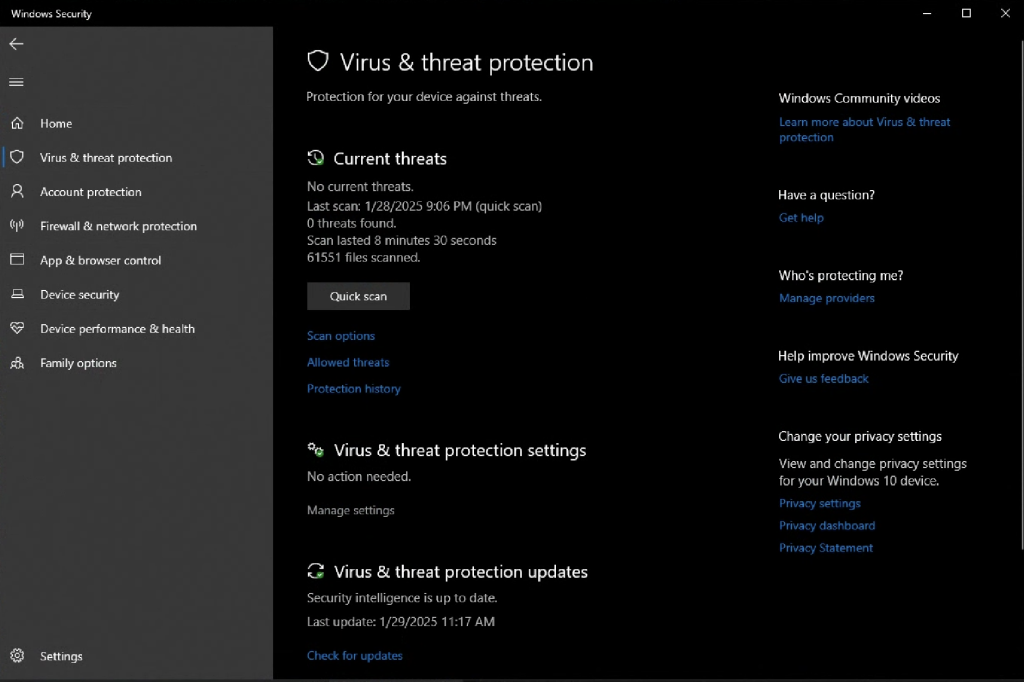Viewport: 1024px width, 682px height.
Task: Open Settings gear icon in sidebar
Action: click(17, 656)
